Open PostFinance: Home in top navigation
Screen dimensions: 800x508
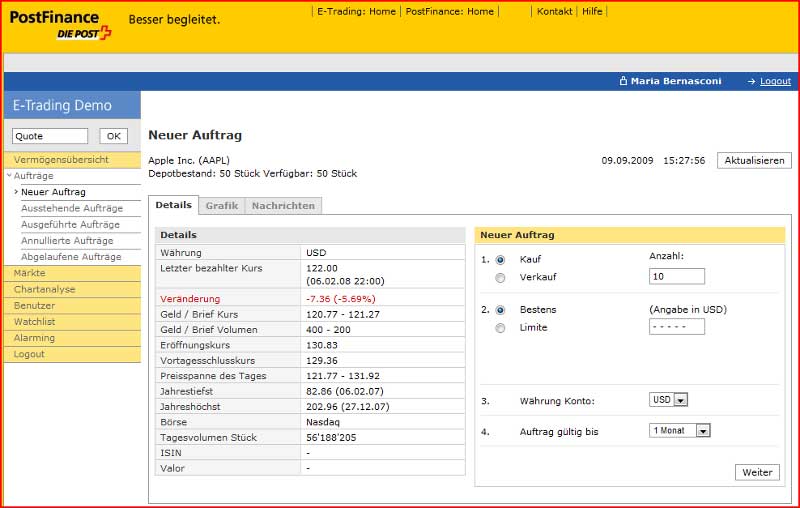[449, 11]
